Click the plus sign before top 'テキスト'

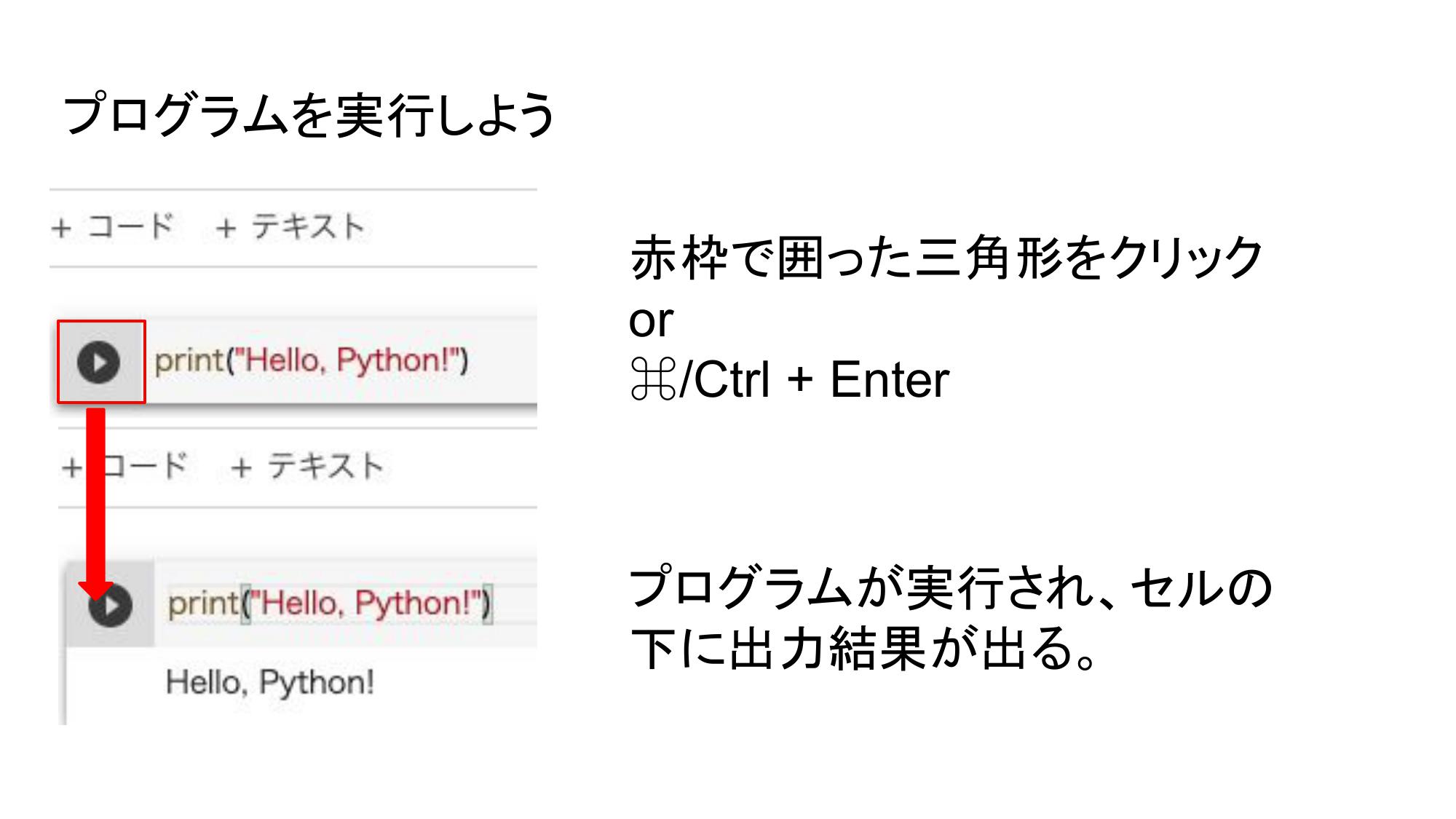(226, 228)
